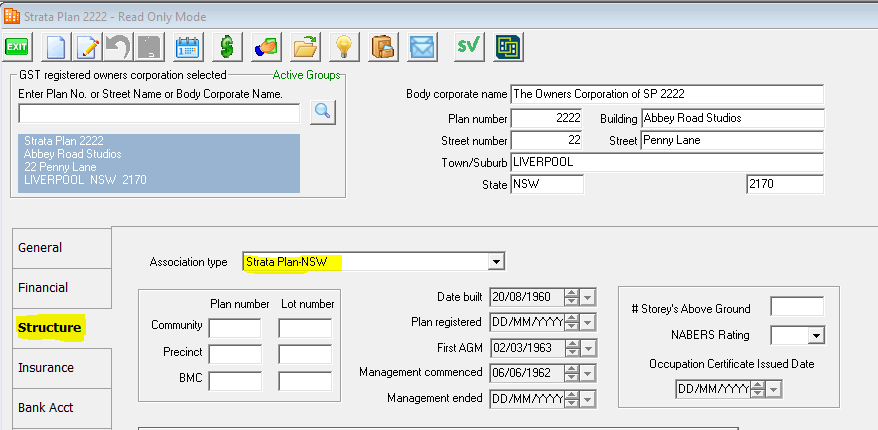Click the Occupation Certificate date spinner
Screen dimensions: 878x430
pos(758,389)
